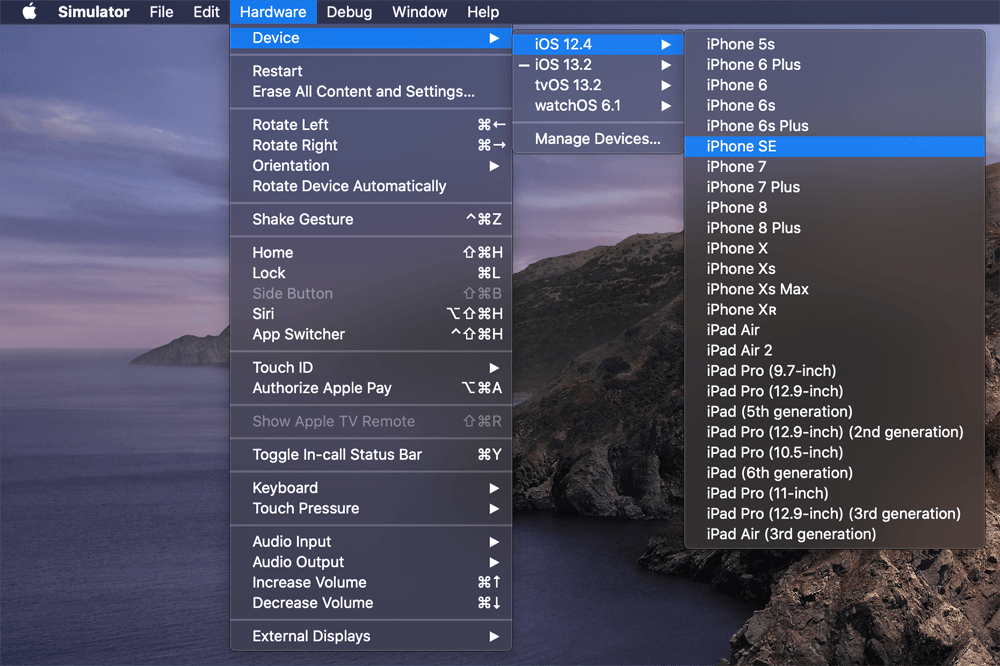
Task: Select Authorize Apple Pay
Action: pos(371,388)
